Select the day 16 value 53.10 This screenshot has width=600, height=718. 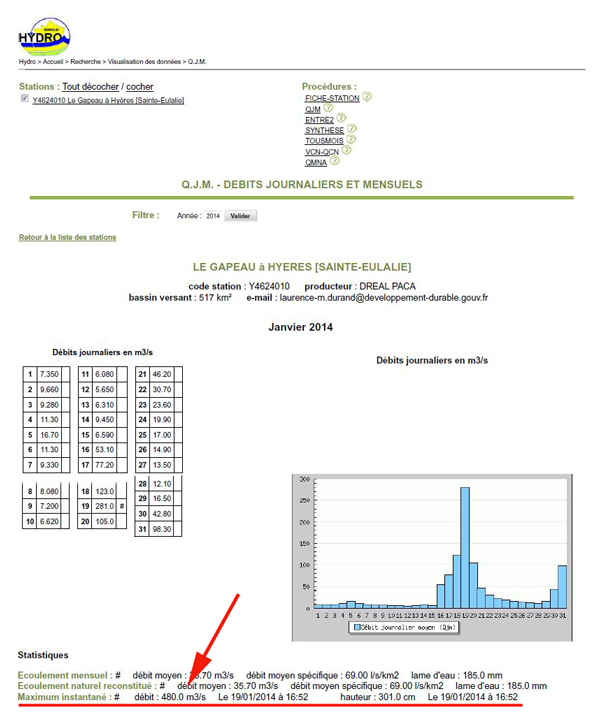point(104,450)
